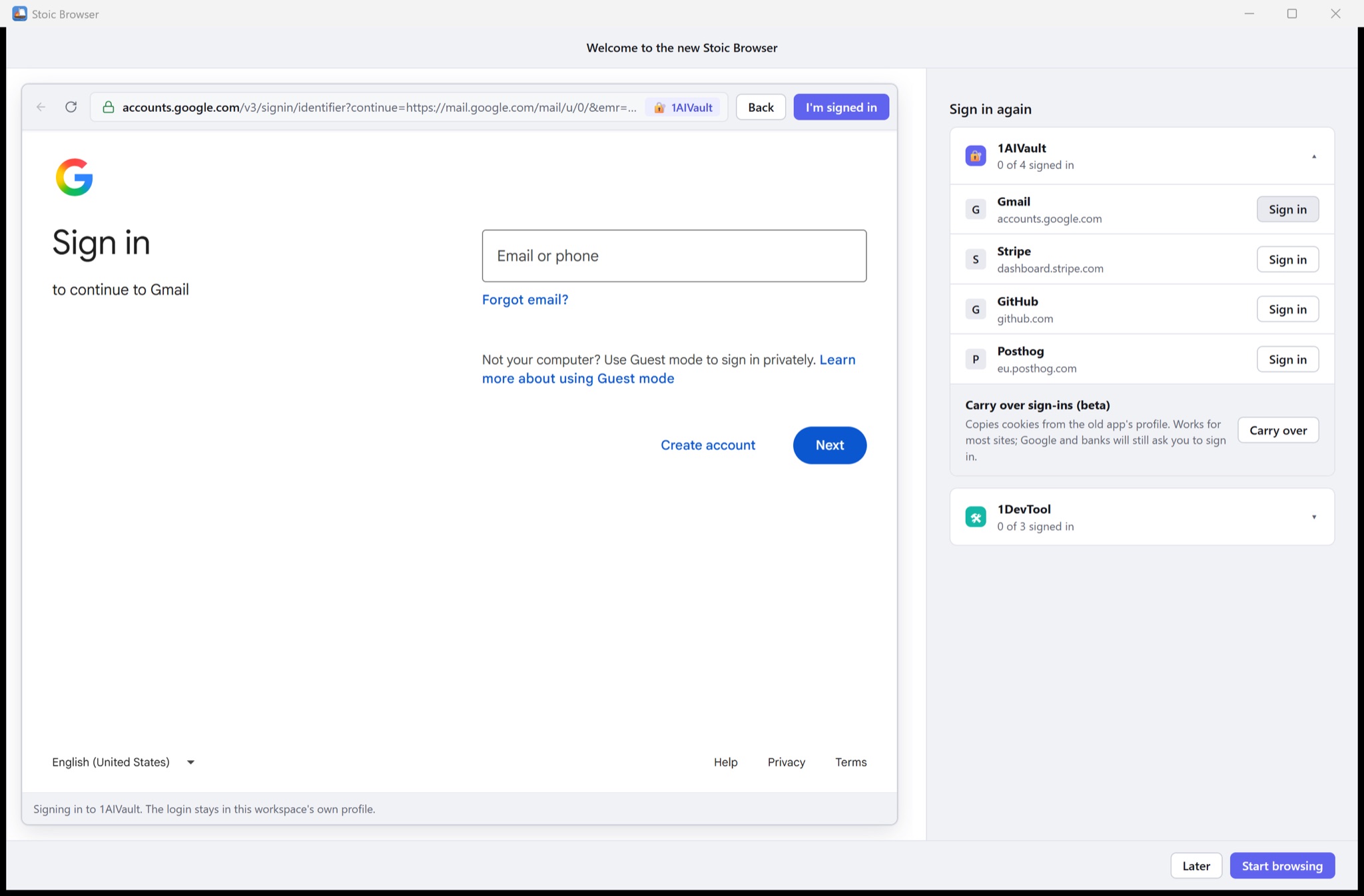1364x896 pixels.
Task: Sign in to Posthog from the list
Action: 1287,359
